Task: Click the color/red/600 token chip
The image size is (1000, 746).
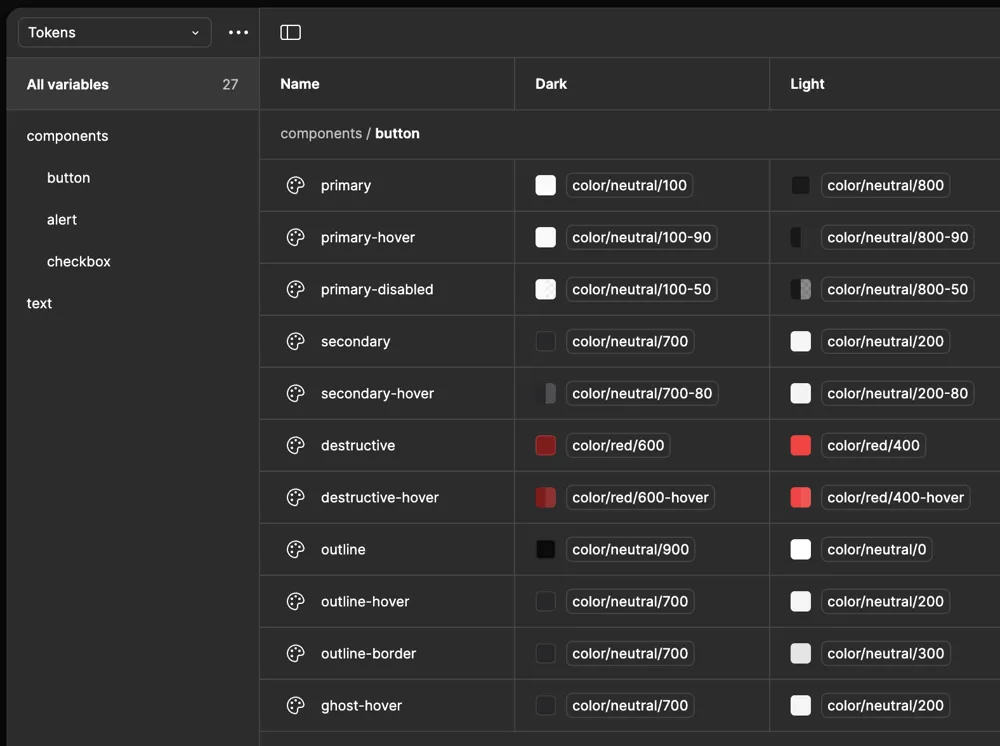Action: coord(618,445)
